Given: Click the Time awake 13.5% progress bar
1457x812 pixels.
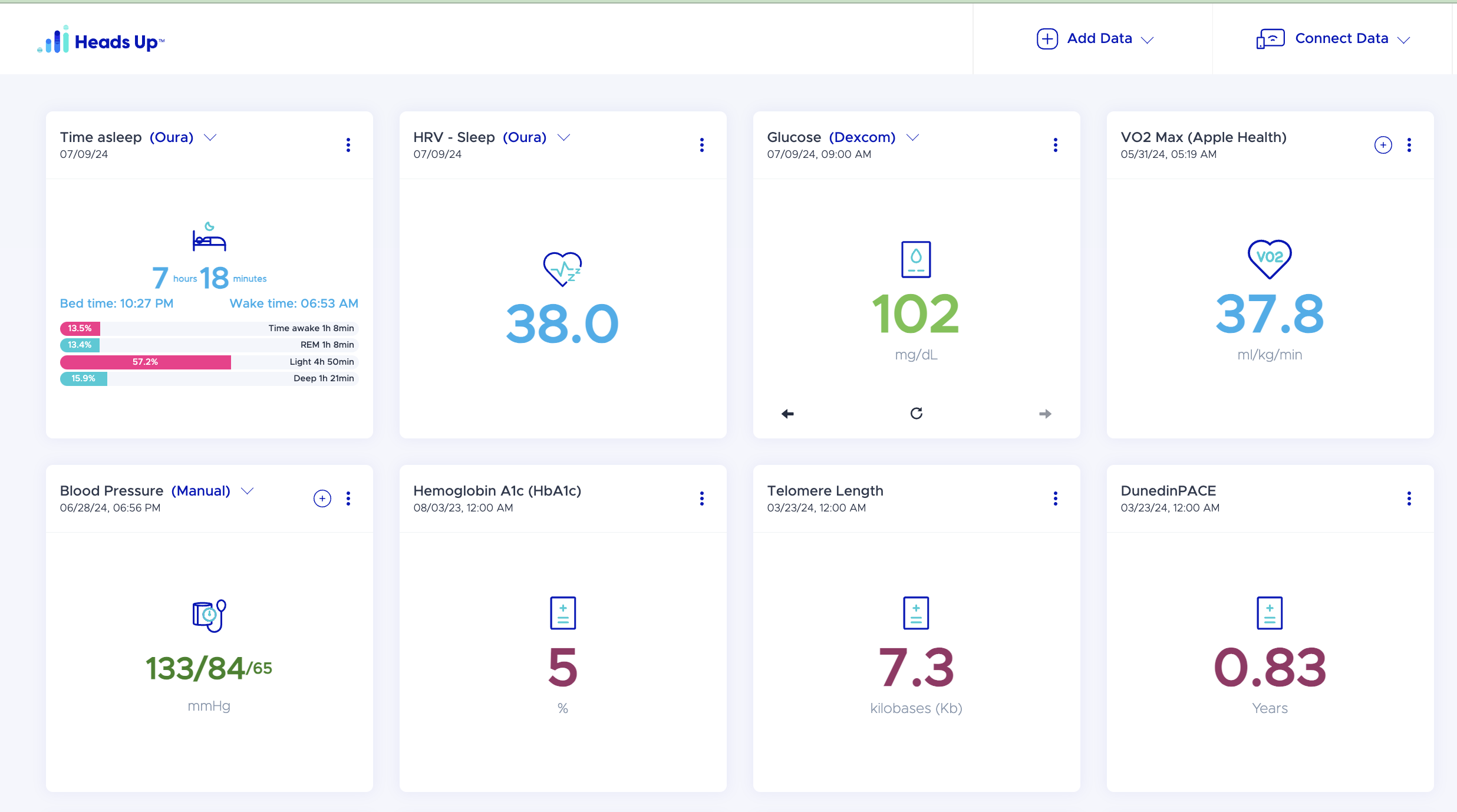Looking at the screenshot, I should pyautogui.click(x=209, y=328).
